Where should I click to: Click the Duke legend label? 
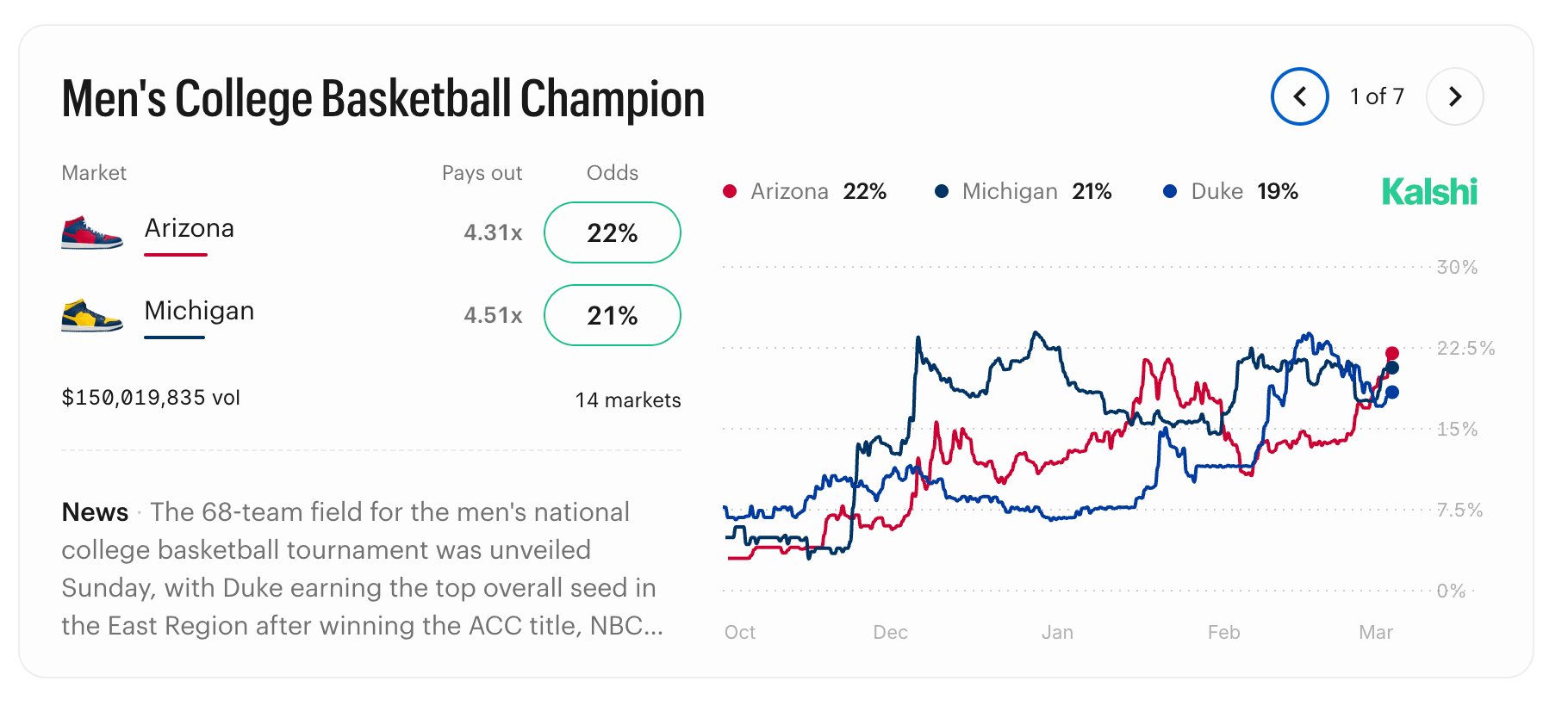1216,191
